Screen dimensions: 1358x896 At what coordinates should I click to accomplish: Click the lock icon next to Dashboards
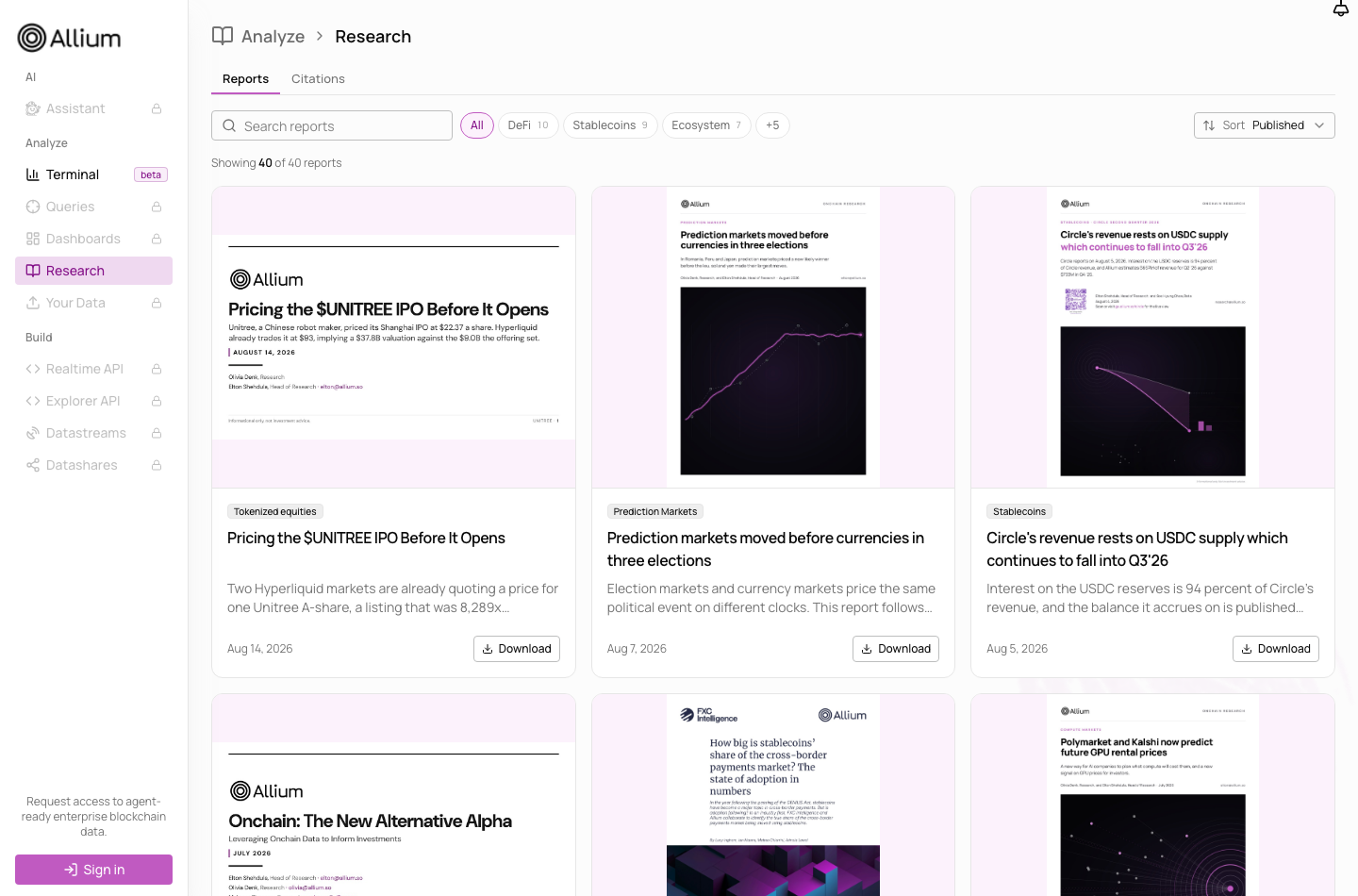(157, 239)
